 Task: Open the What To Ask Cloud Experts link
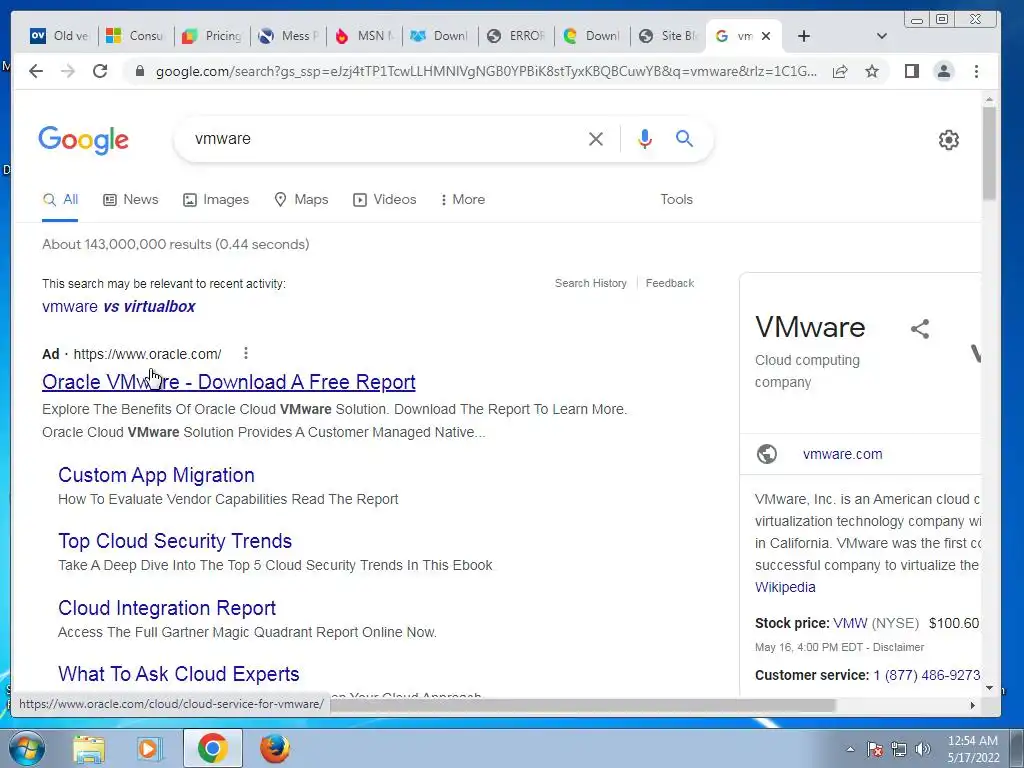tap(179, 674)
